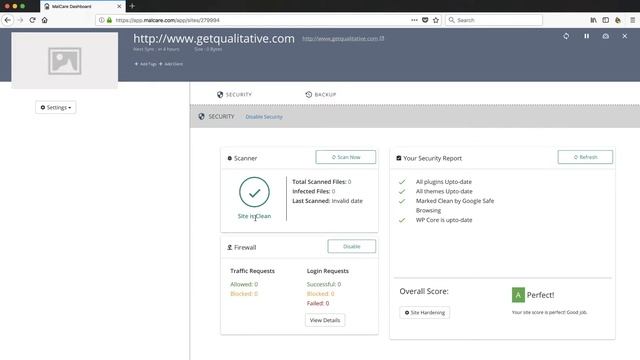
Task: Click the shield icon in Security section bar
Action: [201, 116]
